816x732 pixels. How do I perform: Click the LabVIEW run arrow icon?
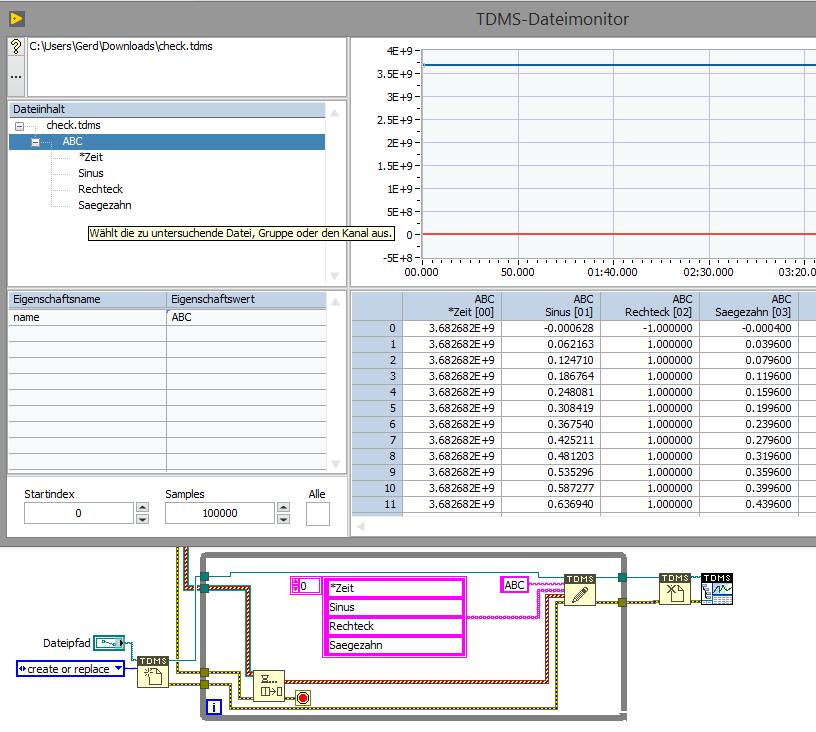pos(17,18)
